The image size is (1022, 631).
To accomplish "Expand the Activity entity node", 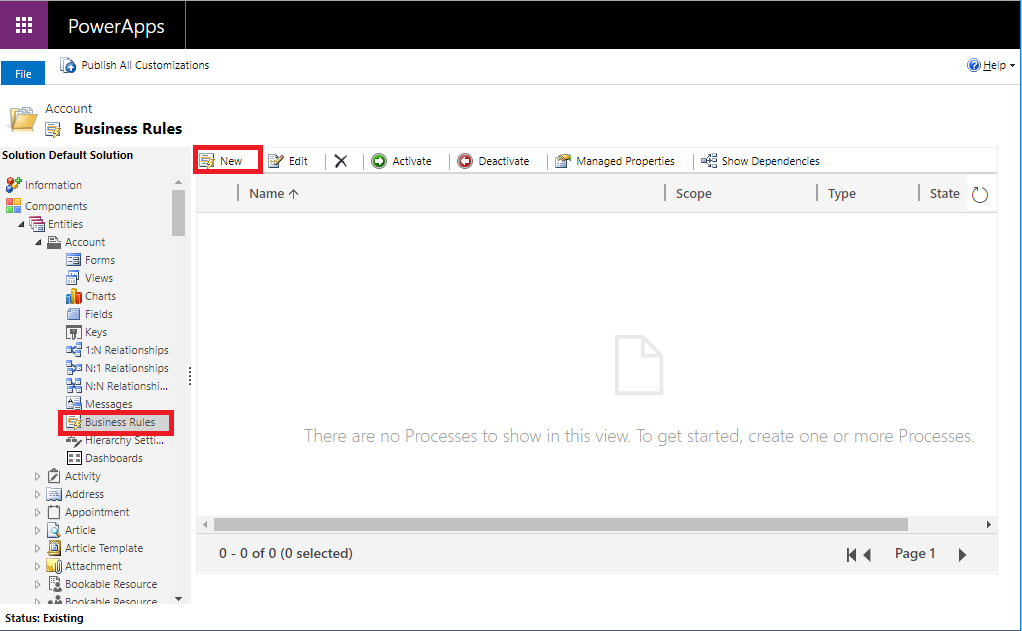I will tap(37, 477).
